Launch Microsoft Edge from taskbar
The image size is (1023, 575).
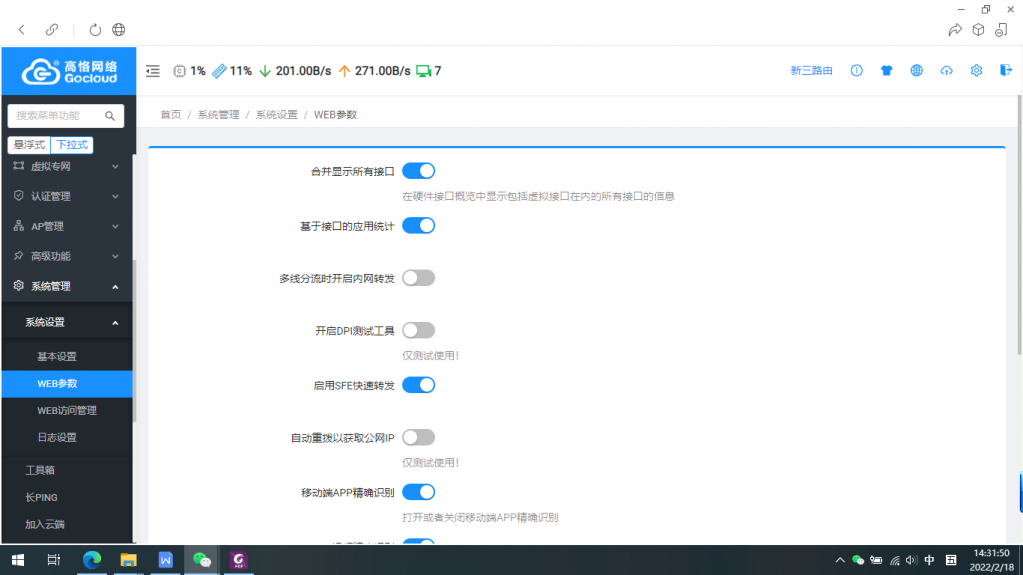[92, 560]
